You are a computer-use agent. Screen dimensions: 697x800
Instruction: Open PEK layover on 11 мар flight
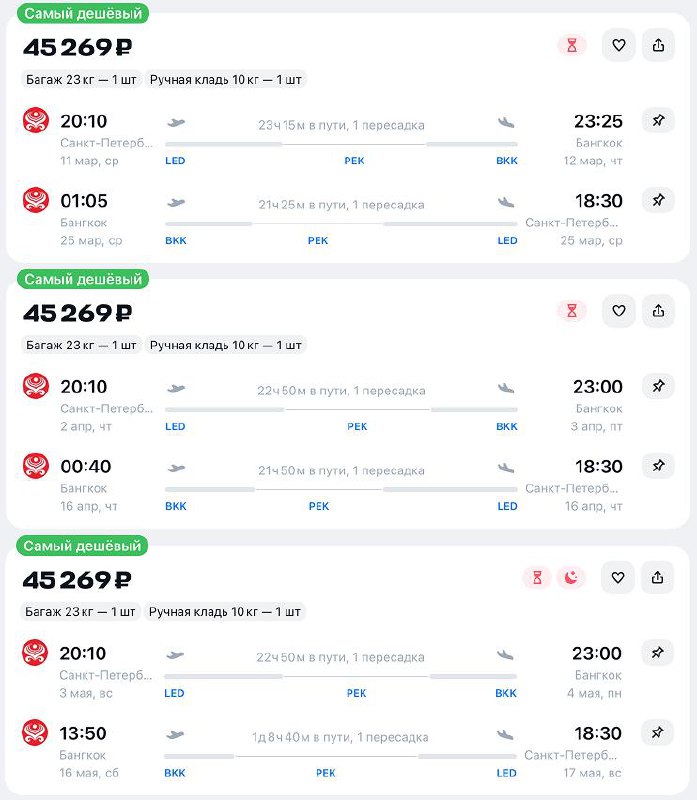coord(354,161)
